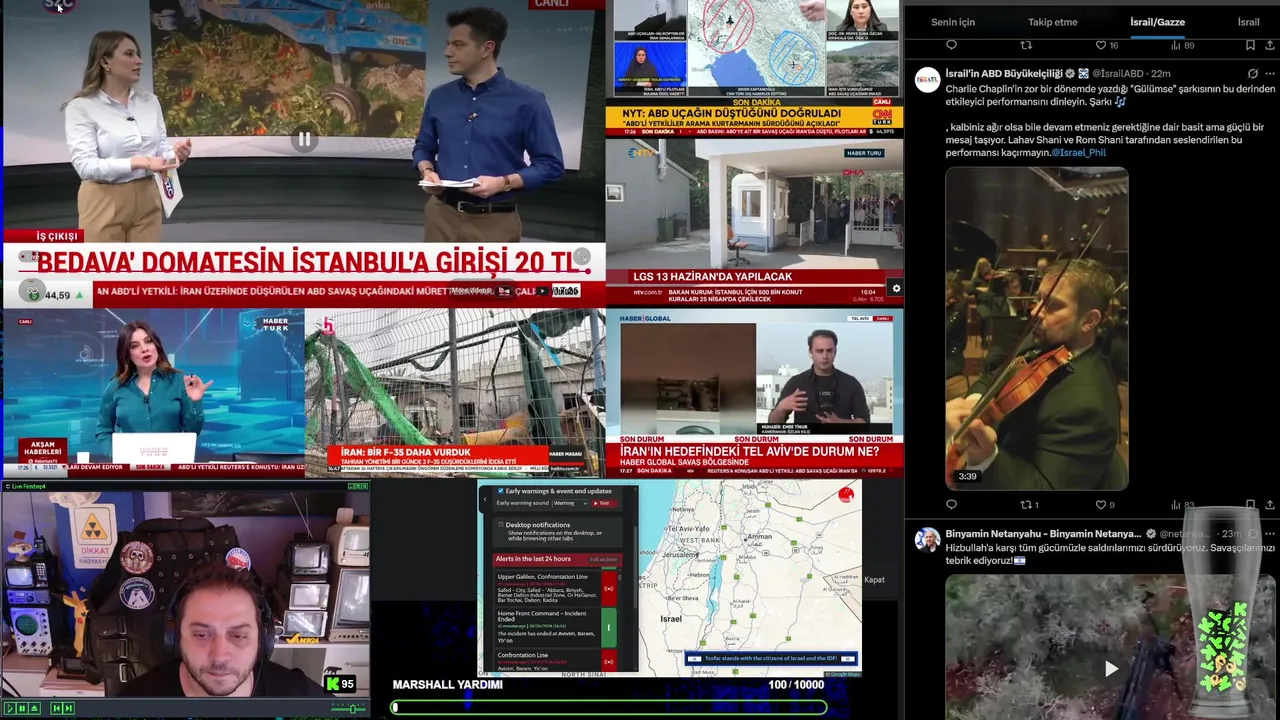Screen dimensions: 1280x720
Task: Click the Google Maps attribution on map
Action: pyautogui.click(x=845, y=674)
